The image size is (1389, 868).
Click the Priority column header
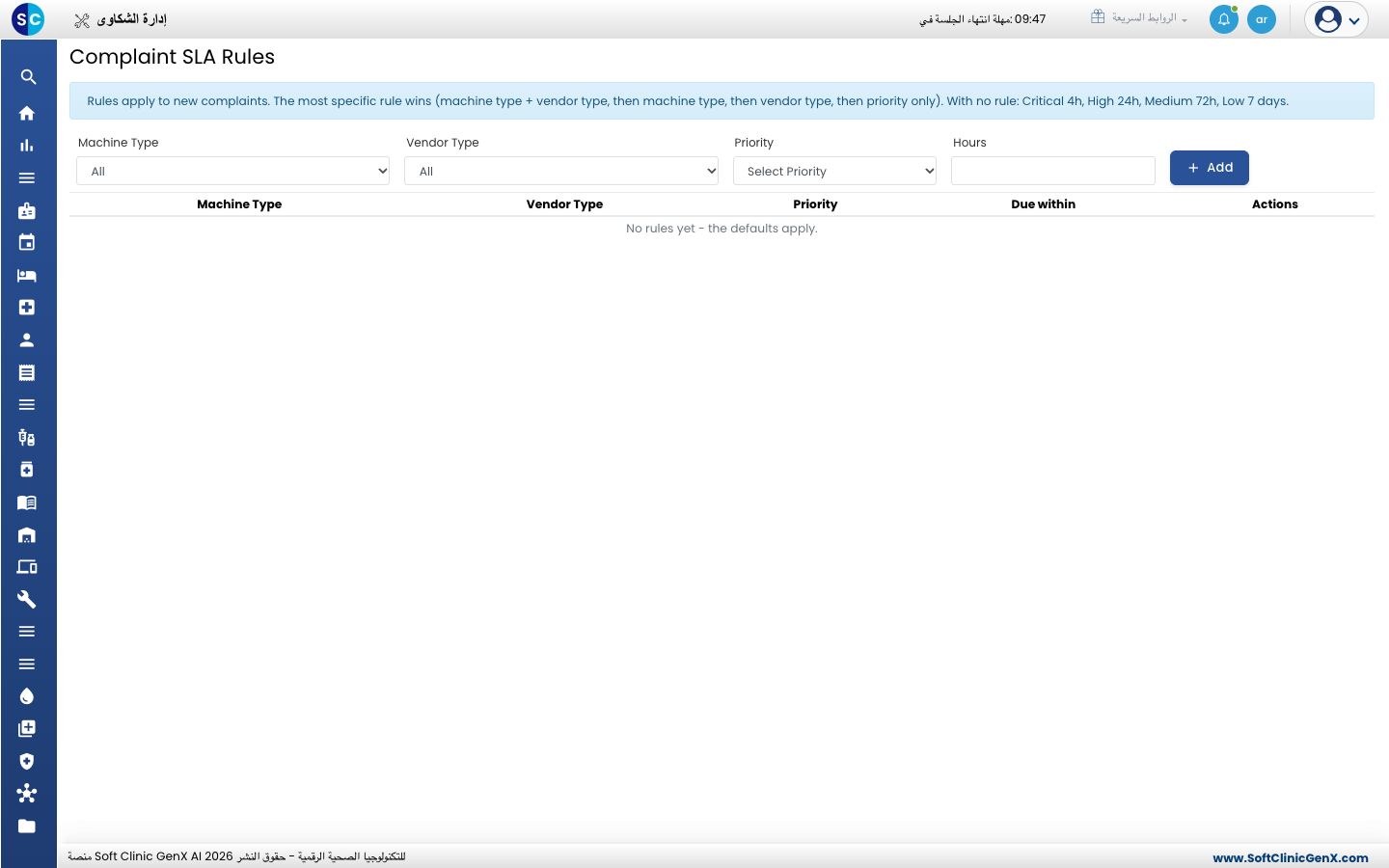[x=815, y=204]
